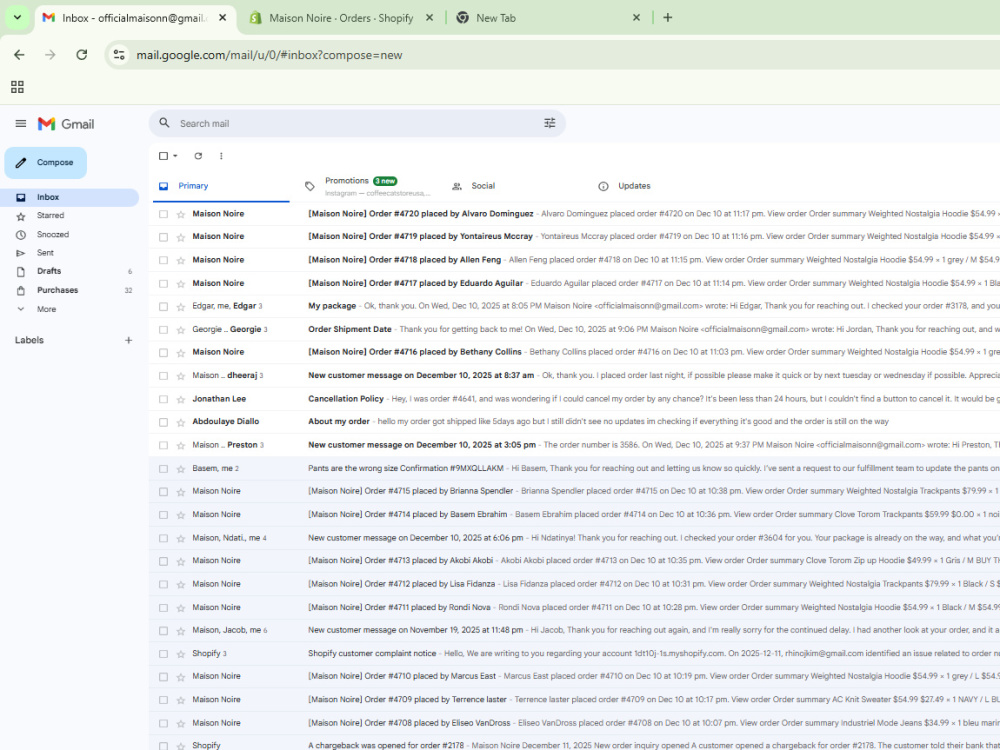Screen dimensions: 1000x750
Task: Open email 'A chargeback was opened for order #2178'
Action: pos(574,746)
